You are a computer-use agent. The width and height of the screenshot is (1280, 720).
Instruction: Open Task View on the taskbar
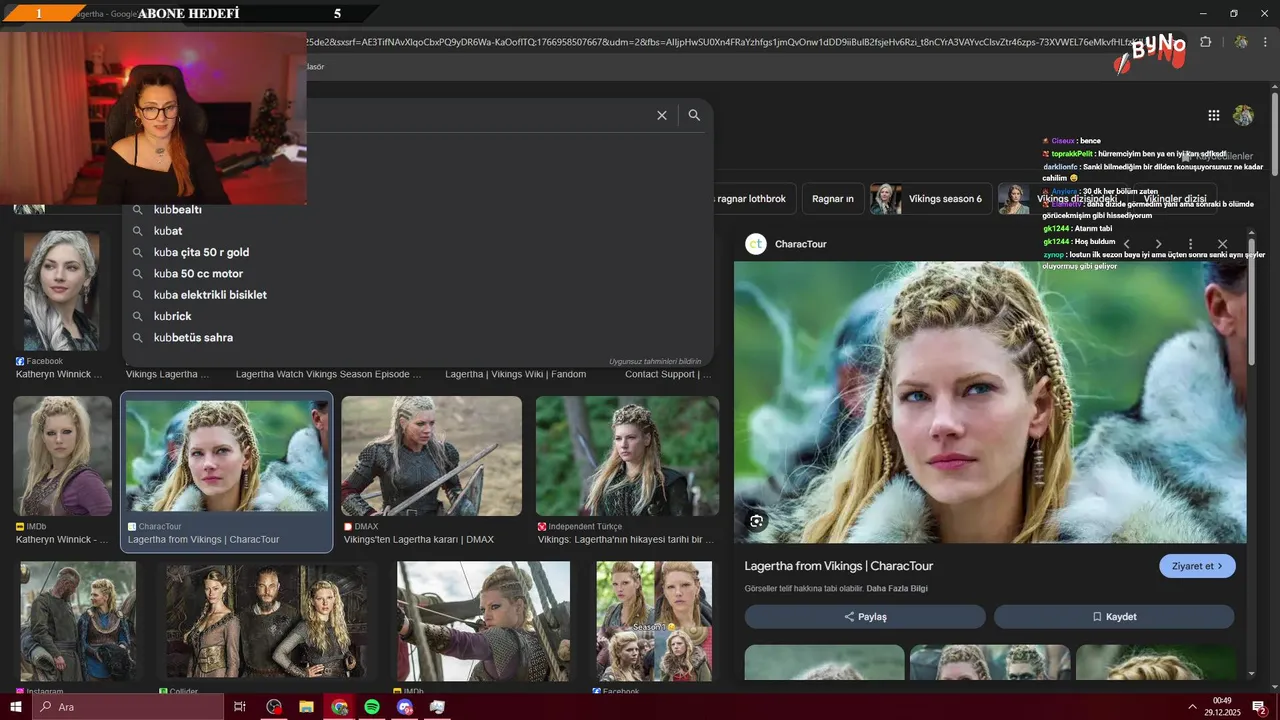coord(240,707)
